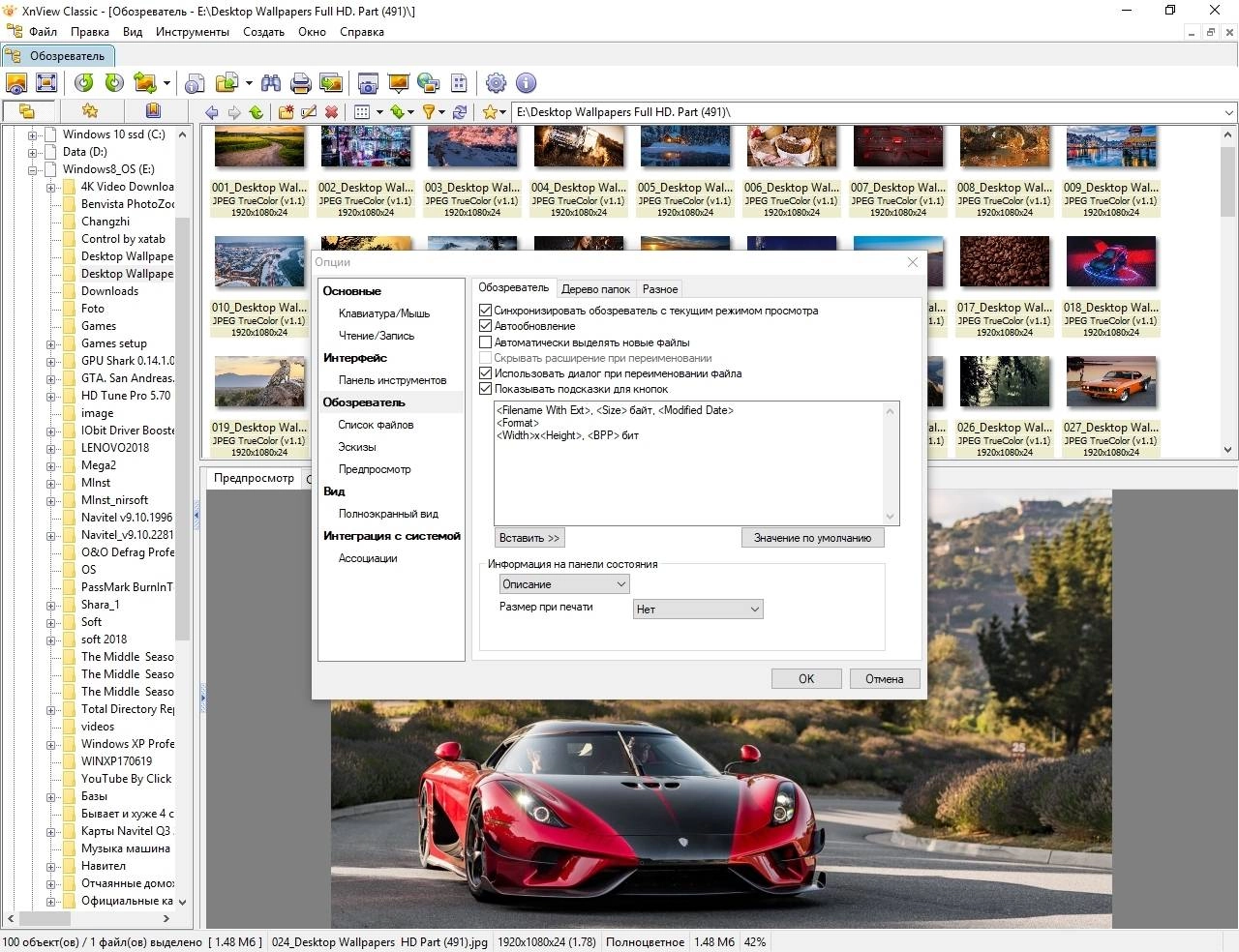Viewport: 1239px width, 952px height.
Task: Click the screen capture camera icon
Action: (368, 83)
